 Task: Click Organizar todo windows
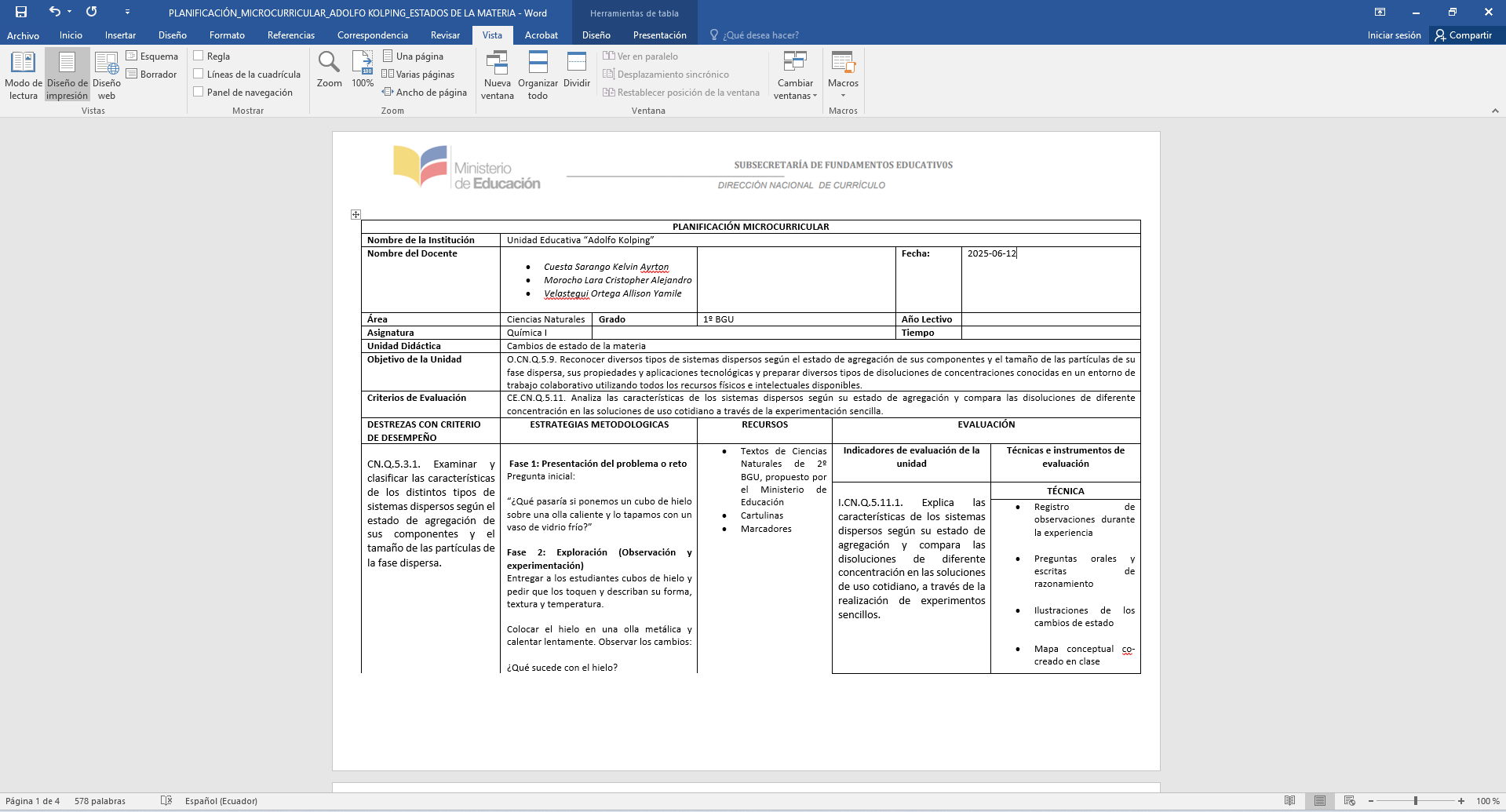pos(538,75)
